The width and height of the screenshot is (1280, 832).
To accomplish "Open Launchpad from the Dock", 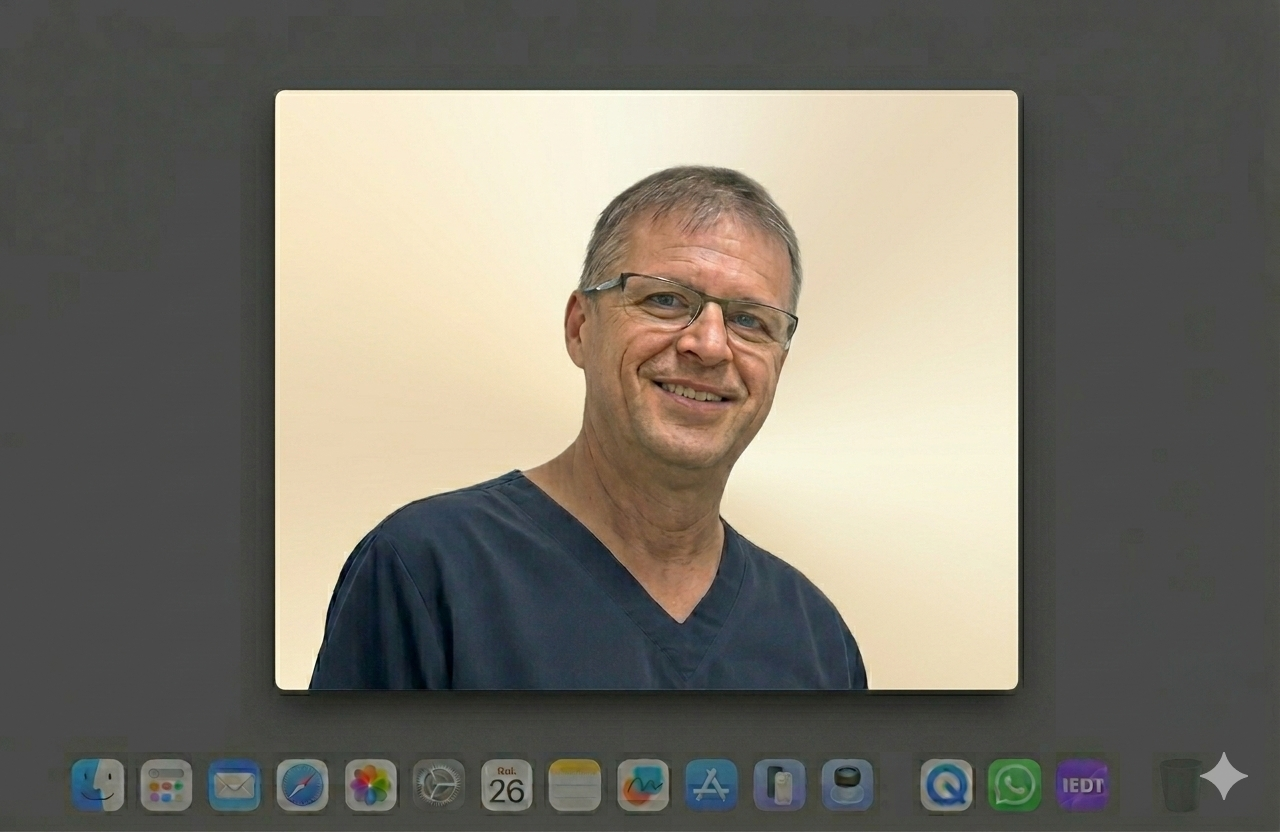I will [166, 785].
